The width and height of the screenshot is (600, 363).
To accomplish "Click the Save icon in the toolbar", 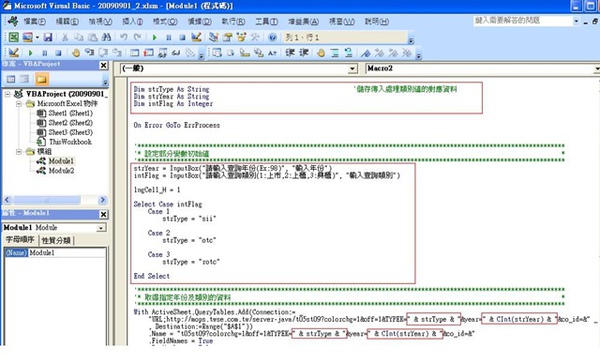I will click(48, 37).
